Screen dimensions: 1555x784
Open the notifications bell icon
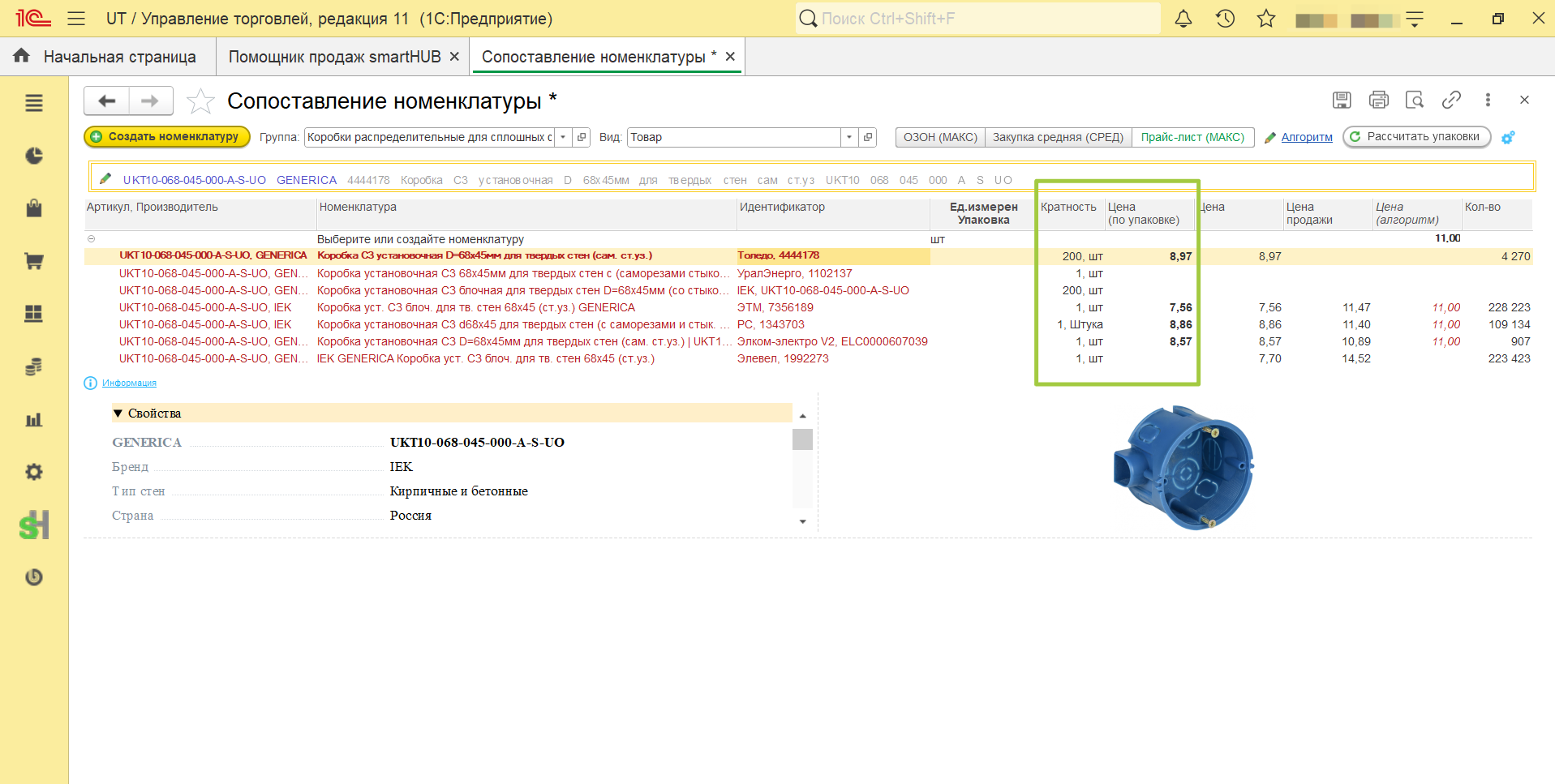pos(1183,19)
